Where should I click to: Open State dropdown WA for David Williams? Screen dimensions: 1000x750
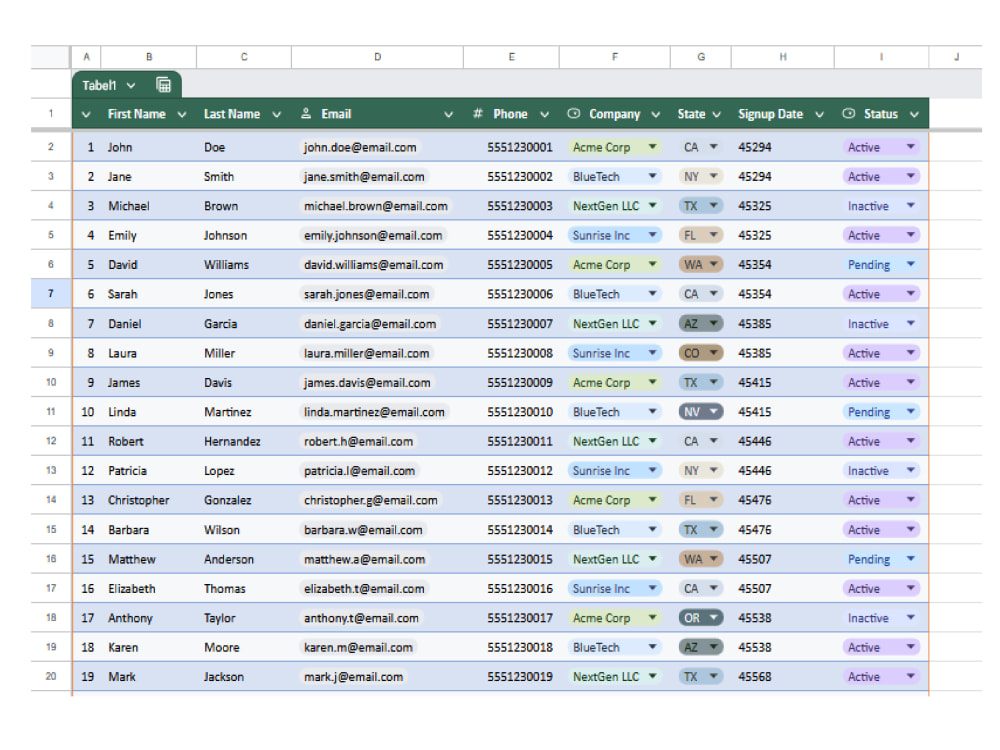[x=714, y=264]
